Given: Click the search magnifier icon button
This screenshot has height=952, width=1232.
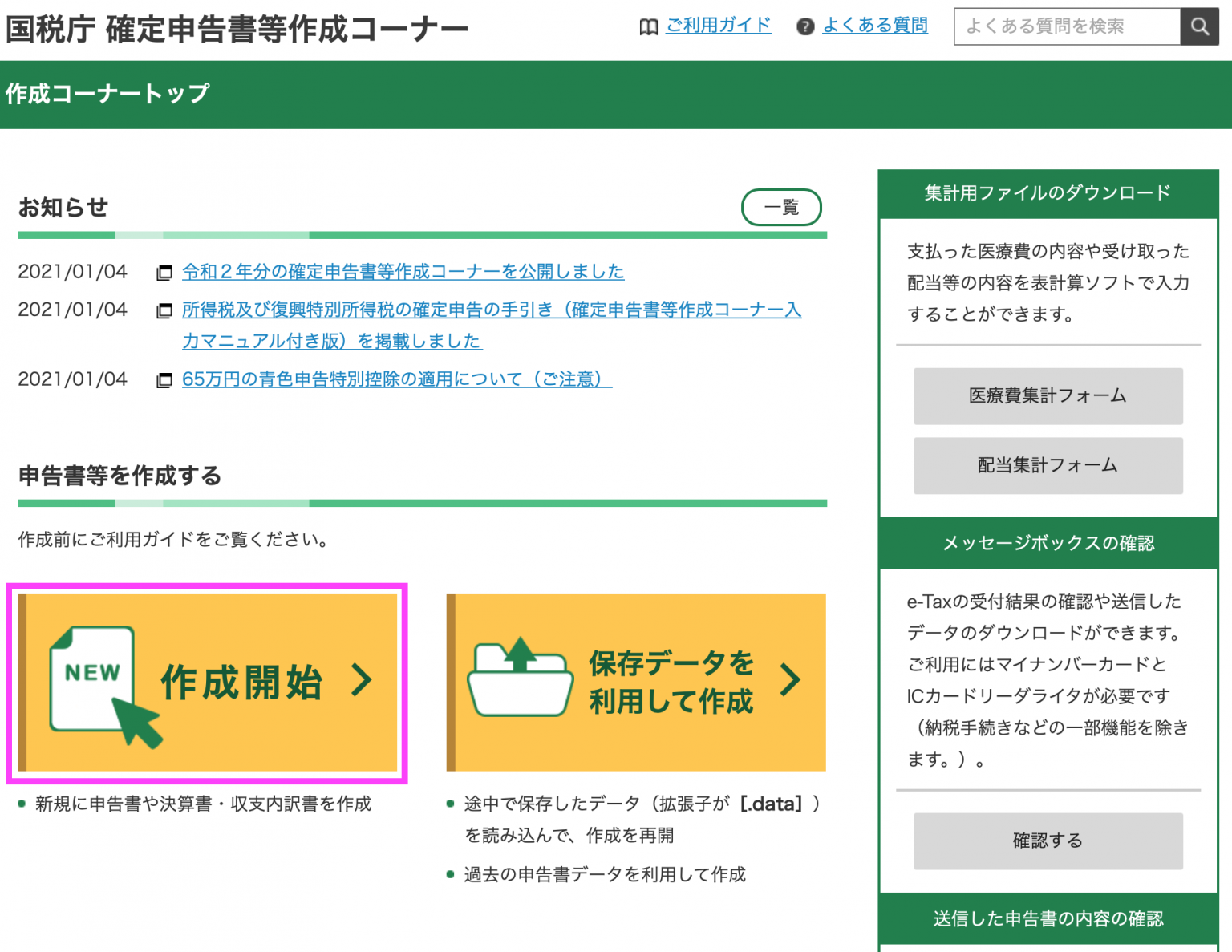Looking at the screenshot, I should 1199,26.
